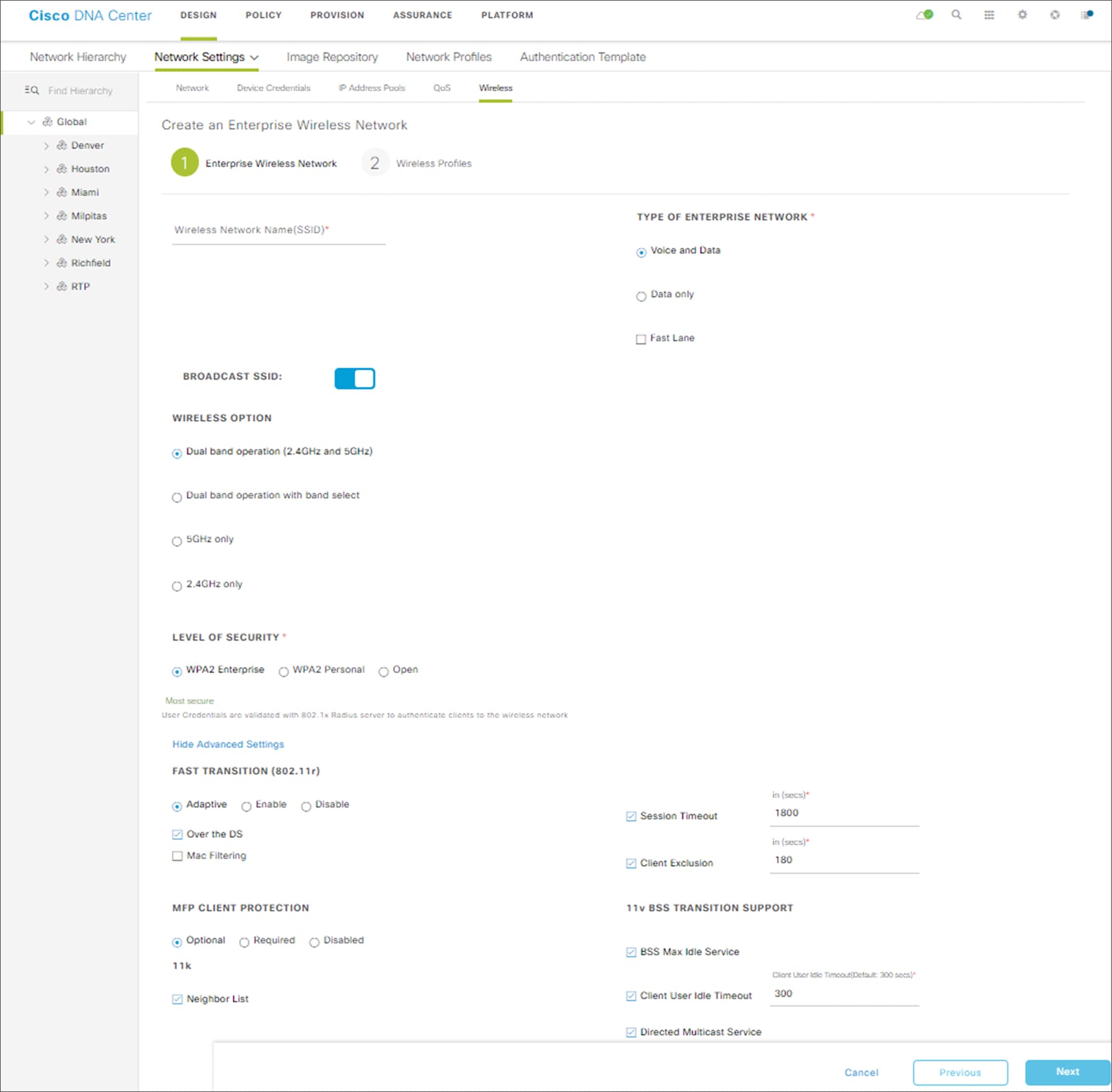
Task: Click the RTP site icon
Action: (x=61, y=287)
